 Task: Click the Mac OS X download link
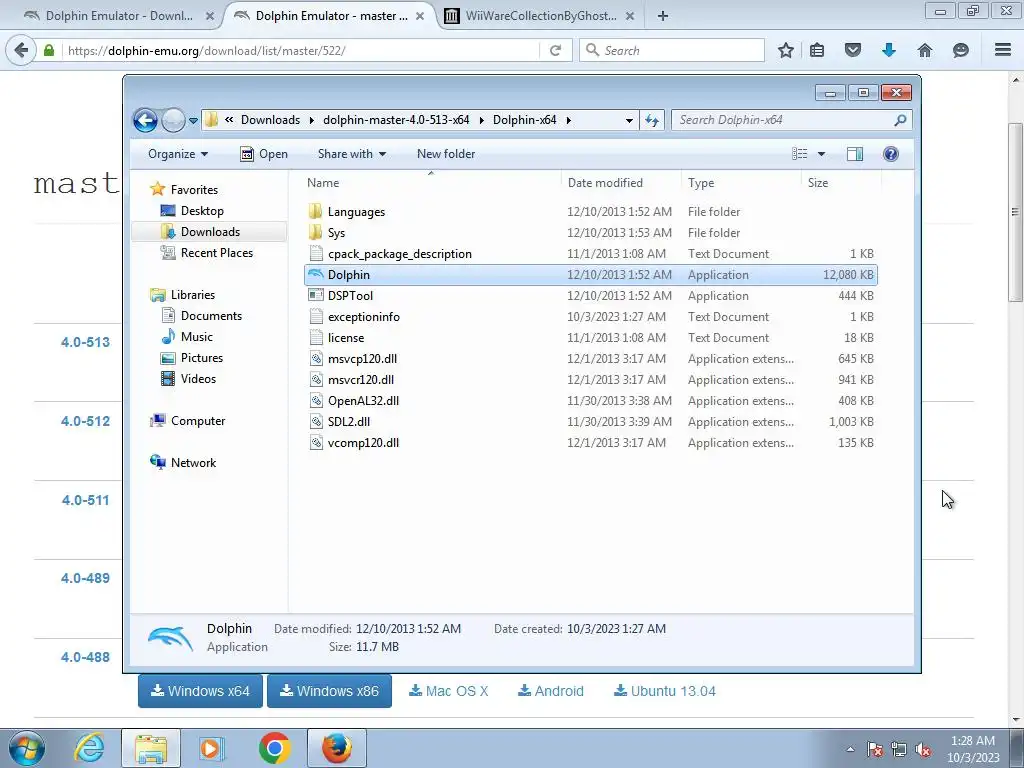pyautogui.click(x=449, y=691)
